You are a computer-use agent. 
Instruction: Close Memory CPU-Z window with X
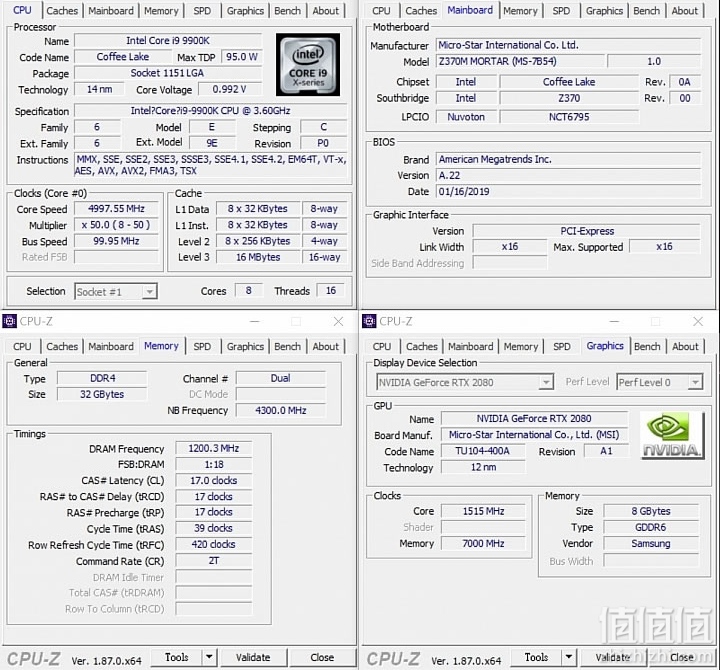coord(338,321)
